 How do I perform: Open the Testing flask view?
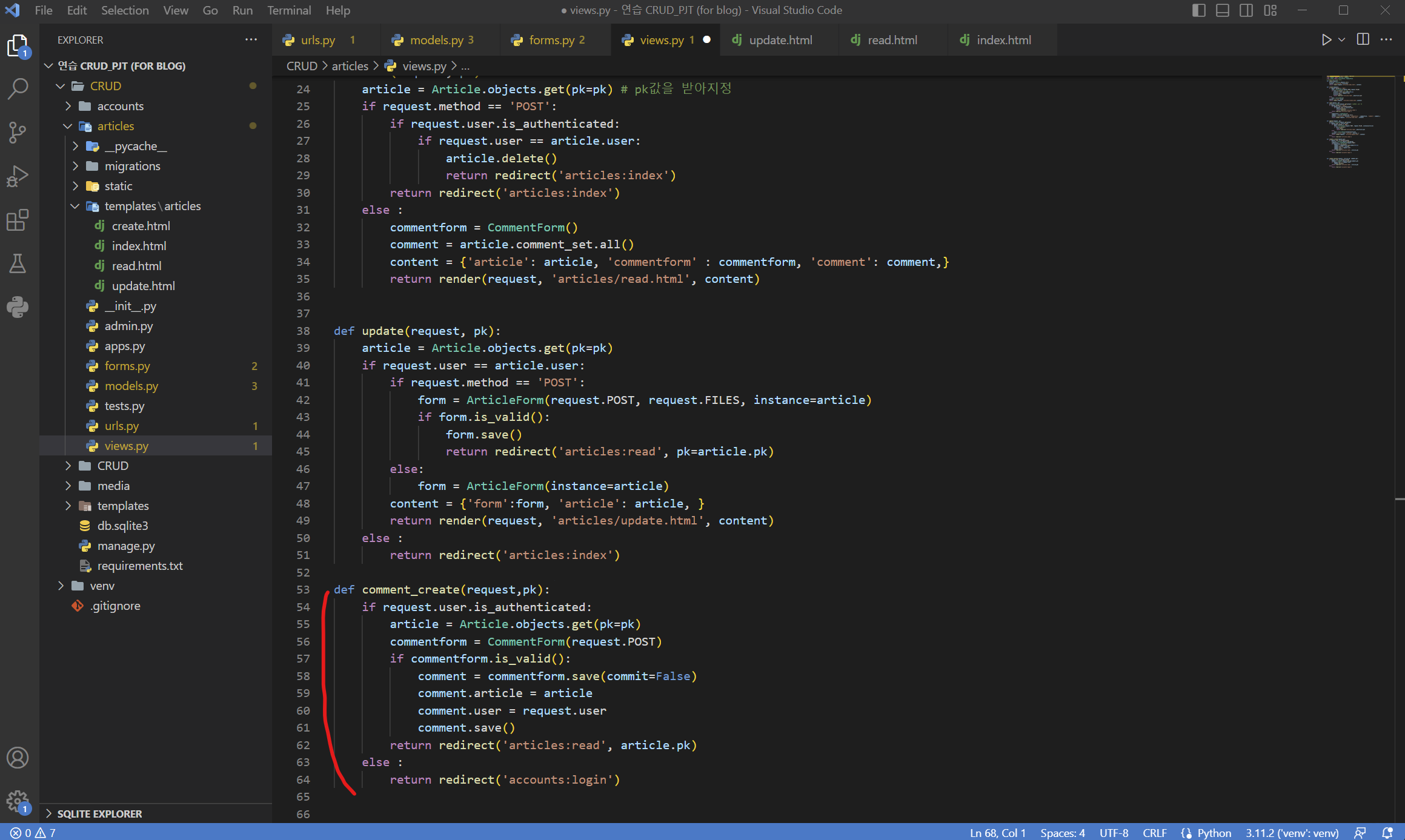point(18,263)
